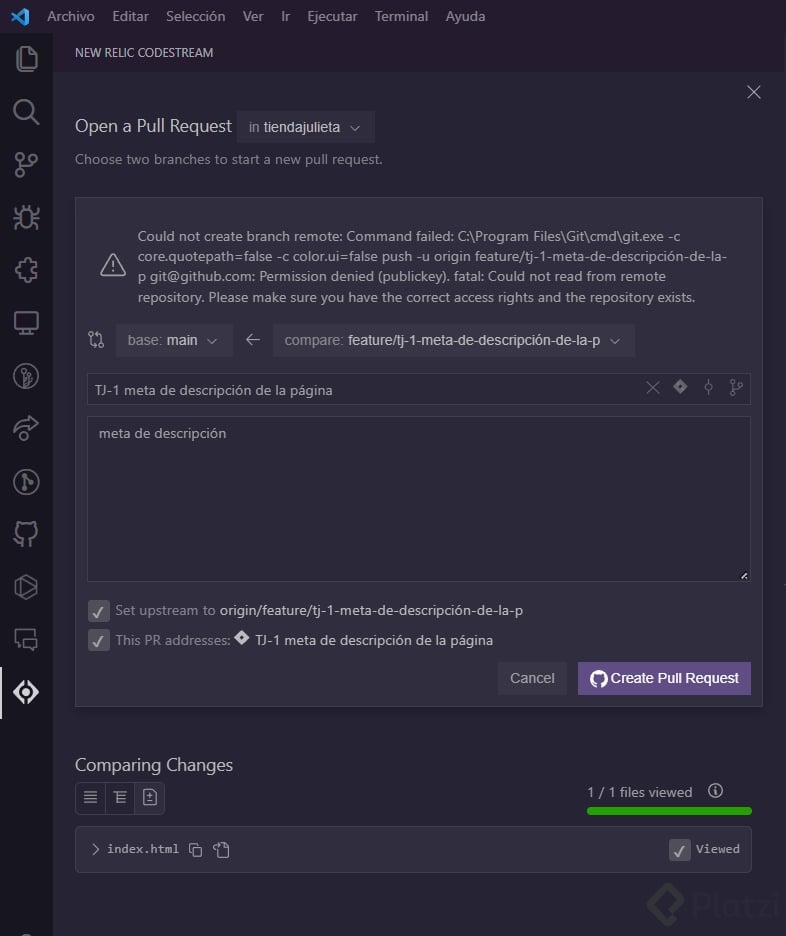Click the green files viewed progress bar
The height and width of the screenshot is (936, 786).
click(x=669, y=812)
